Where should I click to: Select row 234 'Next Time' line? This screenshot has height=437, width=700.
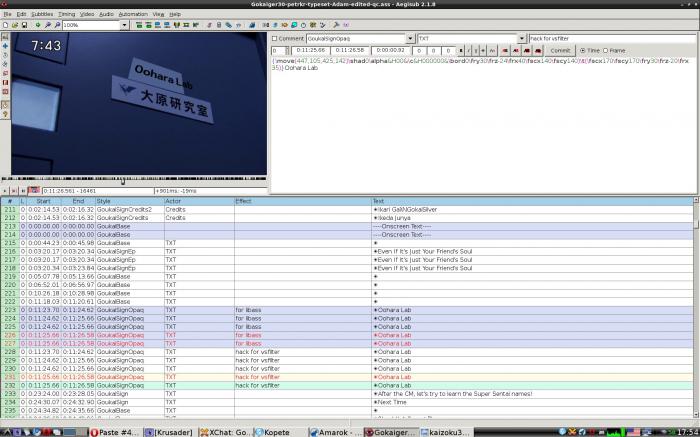click(x=346, y=402)
